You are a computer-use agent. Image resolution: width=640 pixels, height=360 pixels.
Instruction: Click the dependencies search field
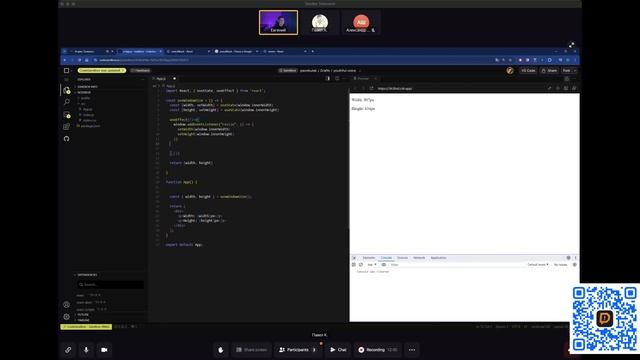[111, 284]
